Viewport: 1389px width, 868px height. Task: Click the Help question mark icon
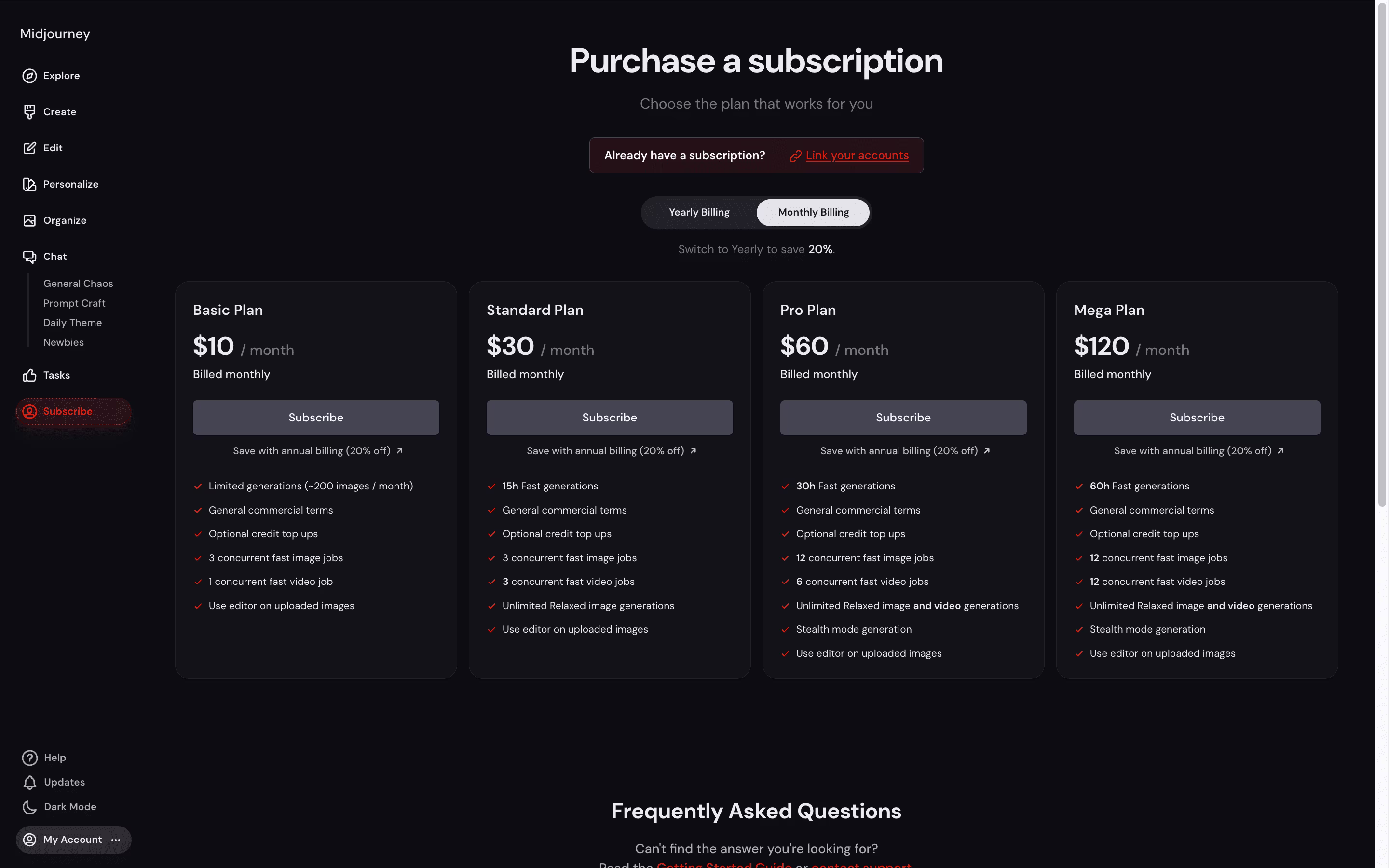tap(30, 758)
